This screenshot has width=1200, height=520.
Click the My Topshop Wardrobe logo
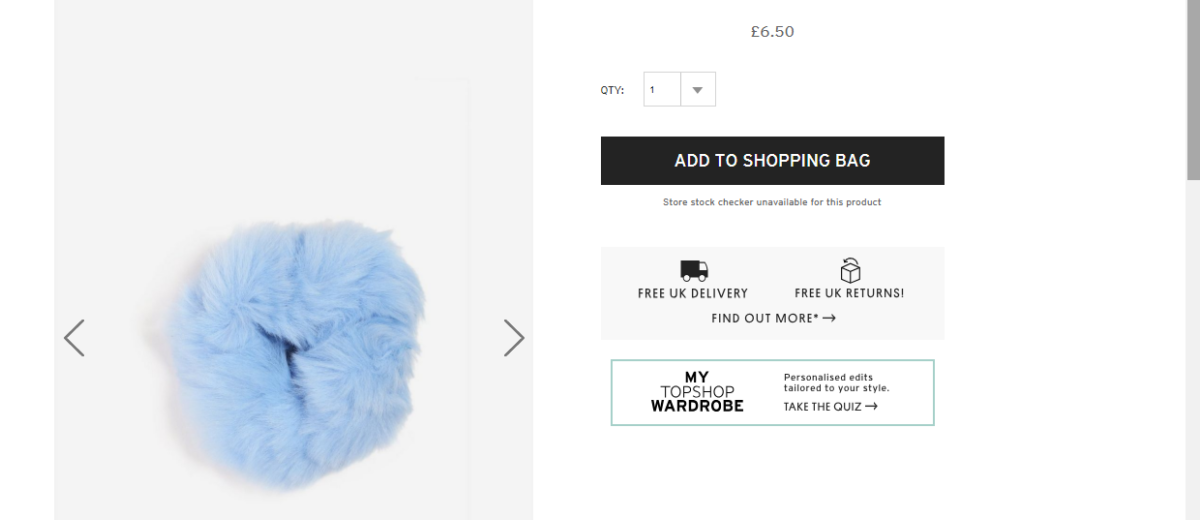697,392
